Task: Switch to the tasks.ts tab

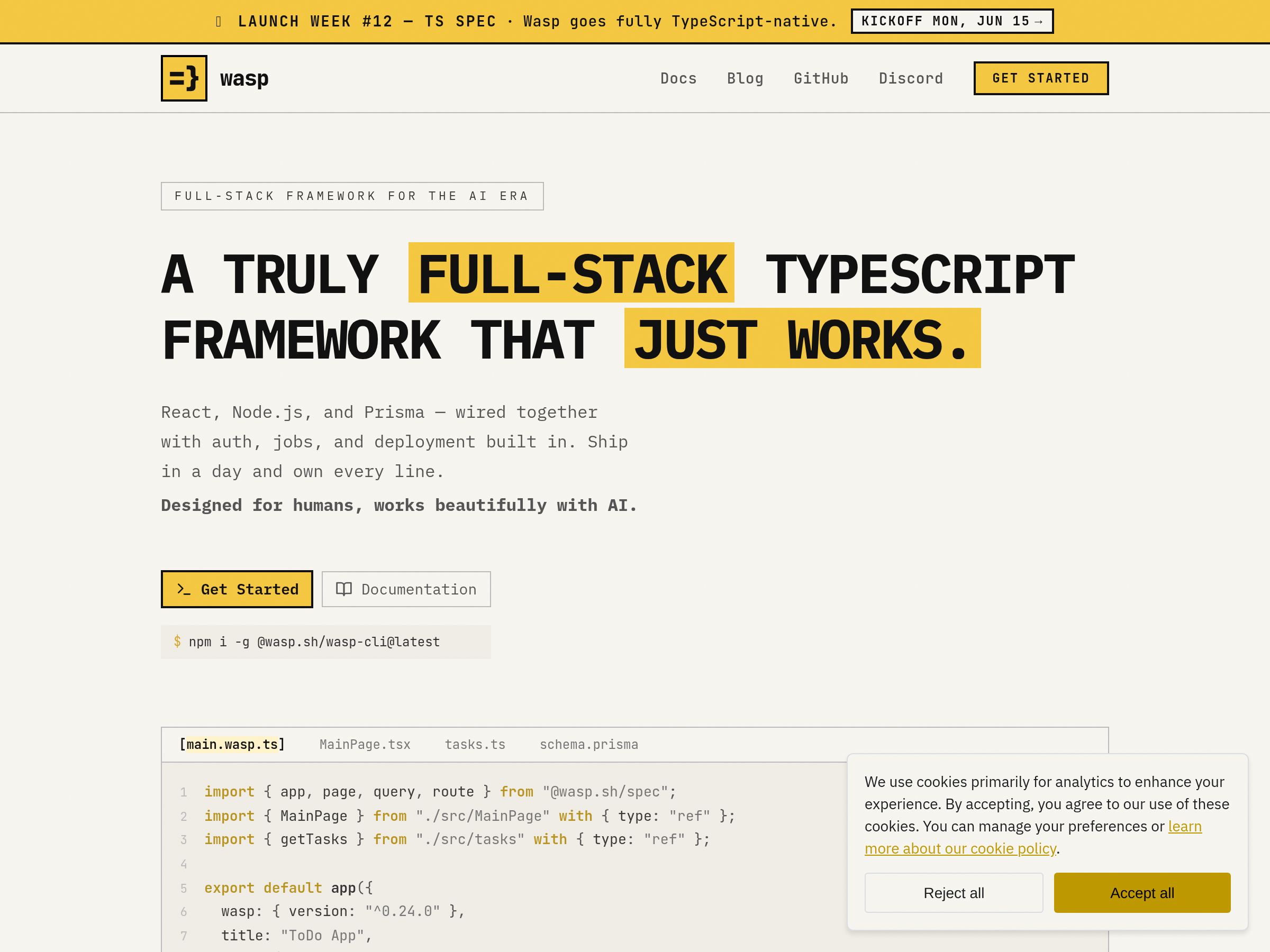Action: [x=475, y=744]
